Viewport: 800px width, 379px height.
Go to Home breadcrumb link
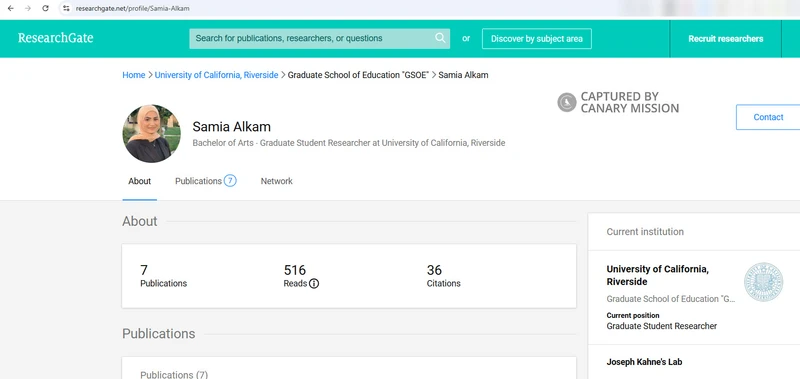134,75
